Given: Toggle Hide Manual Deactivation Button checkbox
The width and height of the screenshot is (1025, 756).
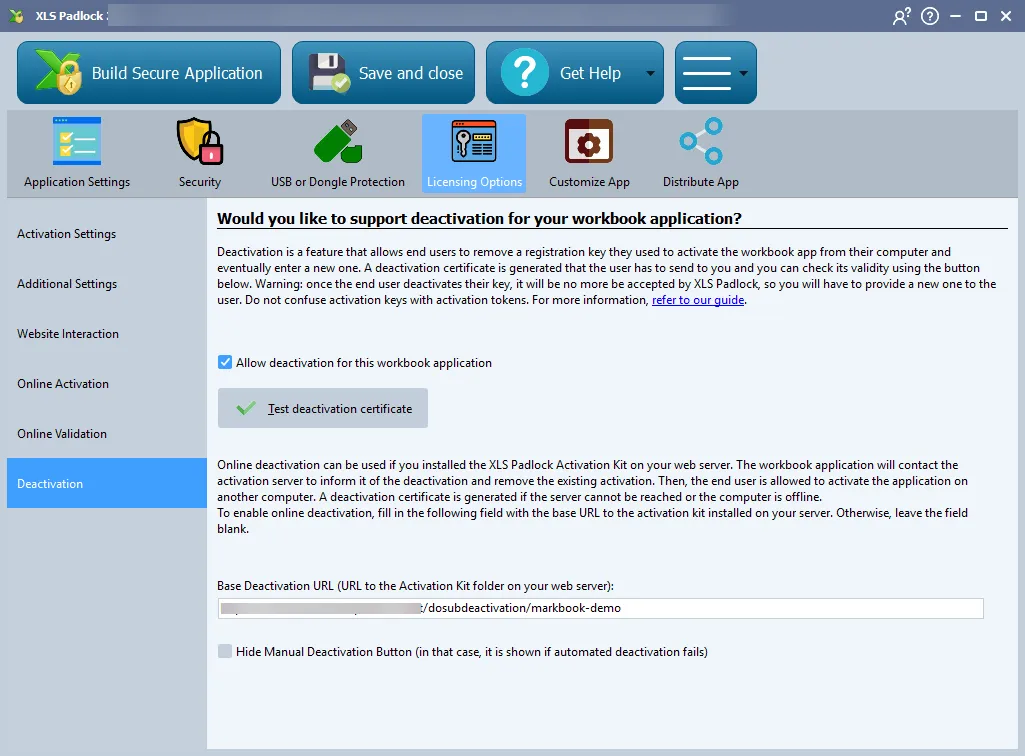Looking at the screenshot, I should tap(225, 651).
